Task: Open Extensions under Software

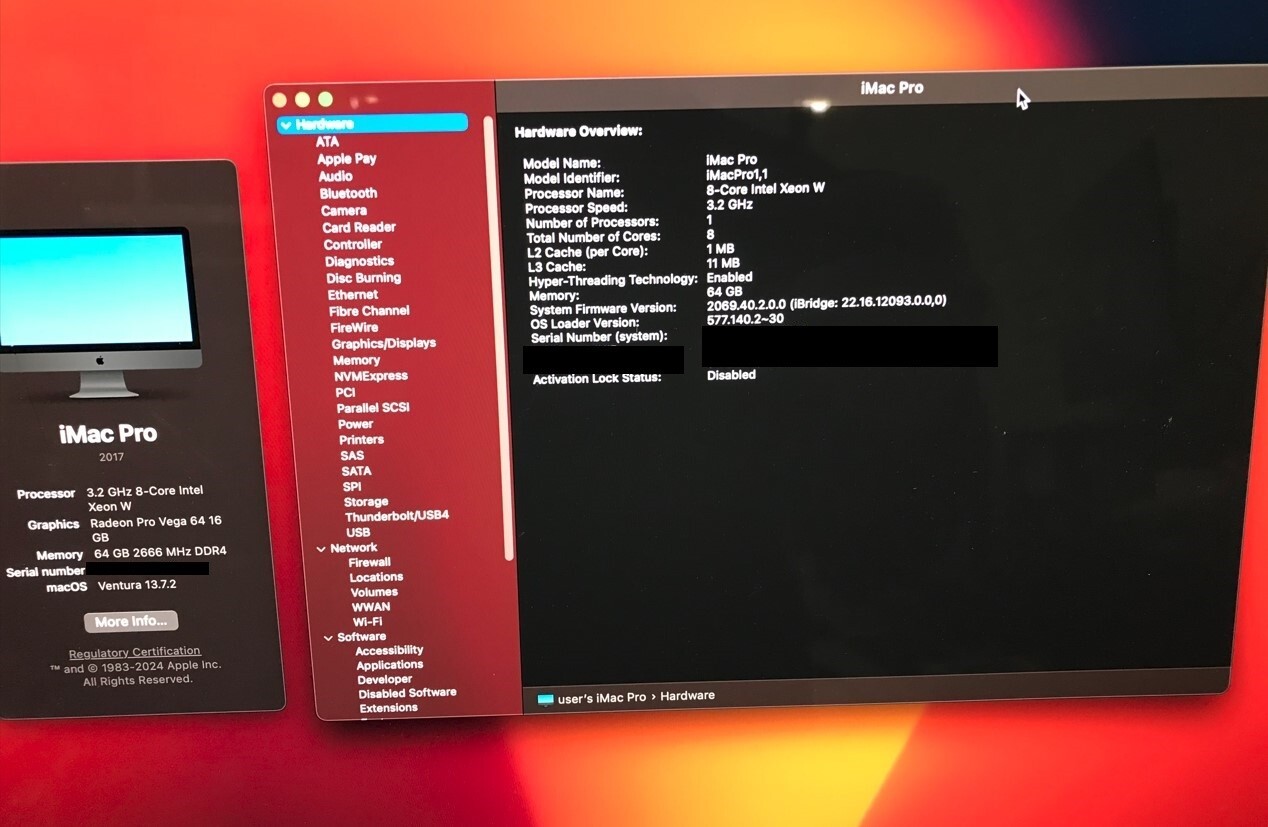Action: [388, 708]
